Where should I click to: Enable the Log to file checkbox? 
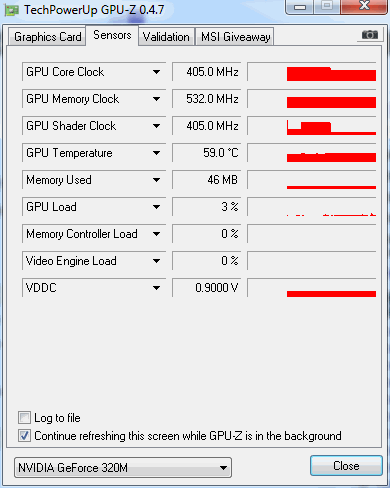pyautogui.click(x=24, y=418)
